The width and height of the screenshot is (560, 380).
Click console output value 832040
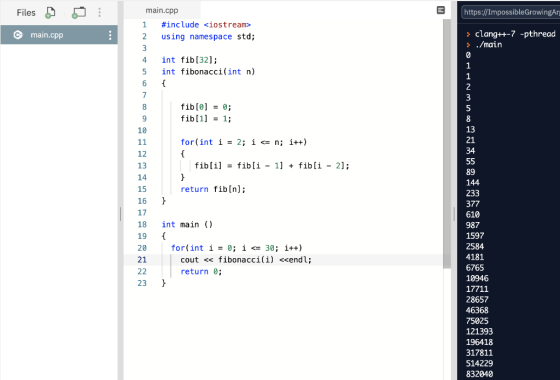(x=479, y=374)
